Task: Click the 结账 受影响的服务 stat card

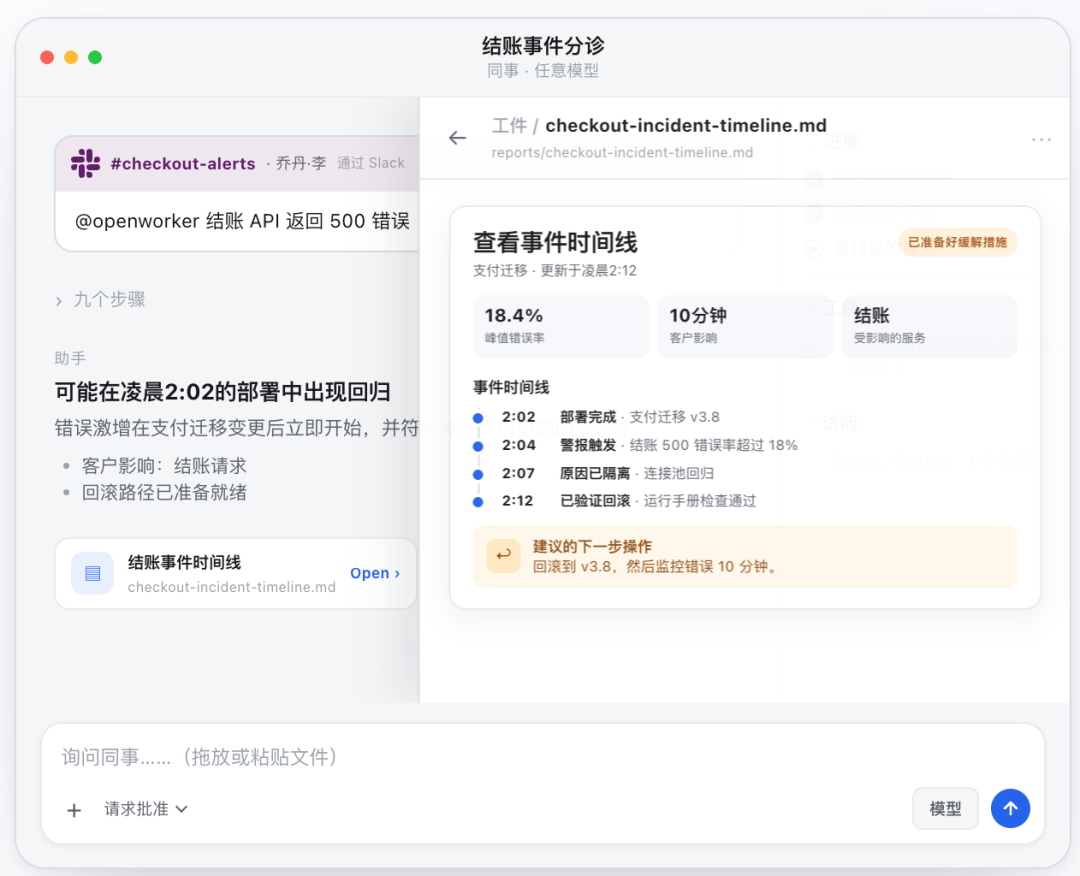Action: [x=929, y=326]
